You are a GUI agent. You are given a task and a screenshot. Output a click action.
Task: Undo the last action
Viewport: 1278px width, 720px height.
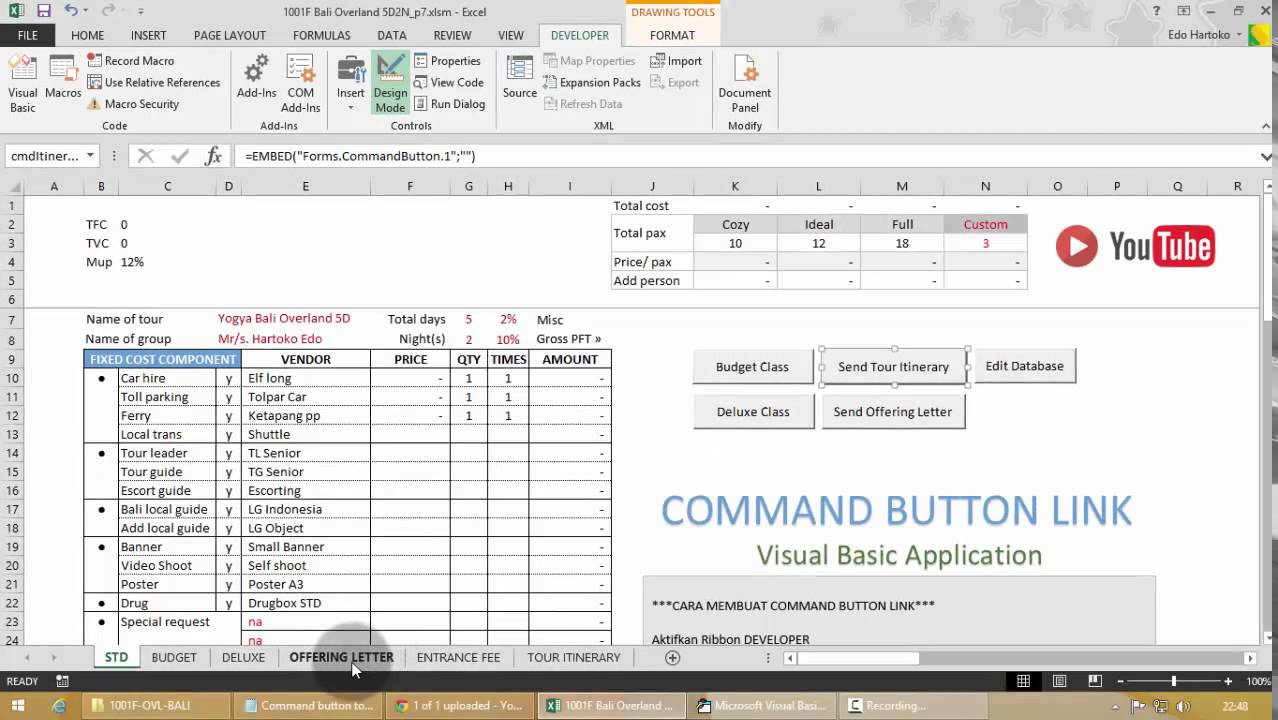coord(71,11)
